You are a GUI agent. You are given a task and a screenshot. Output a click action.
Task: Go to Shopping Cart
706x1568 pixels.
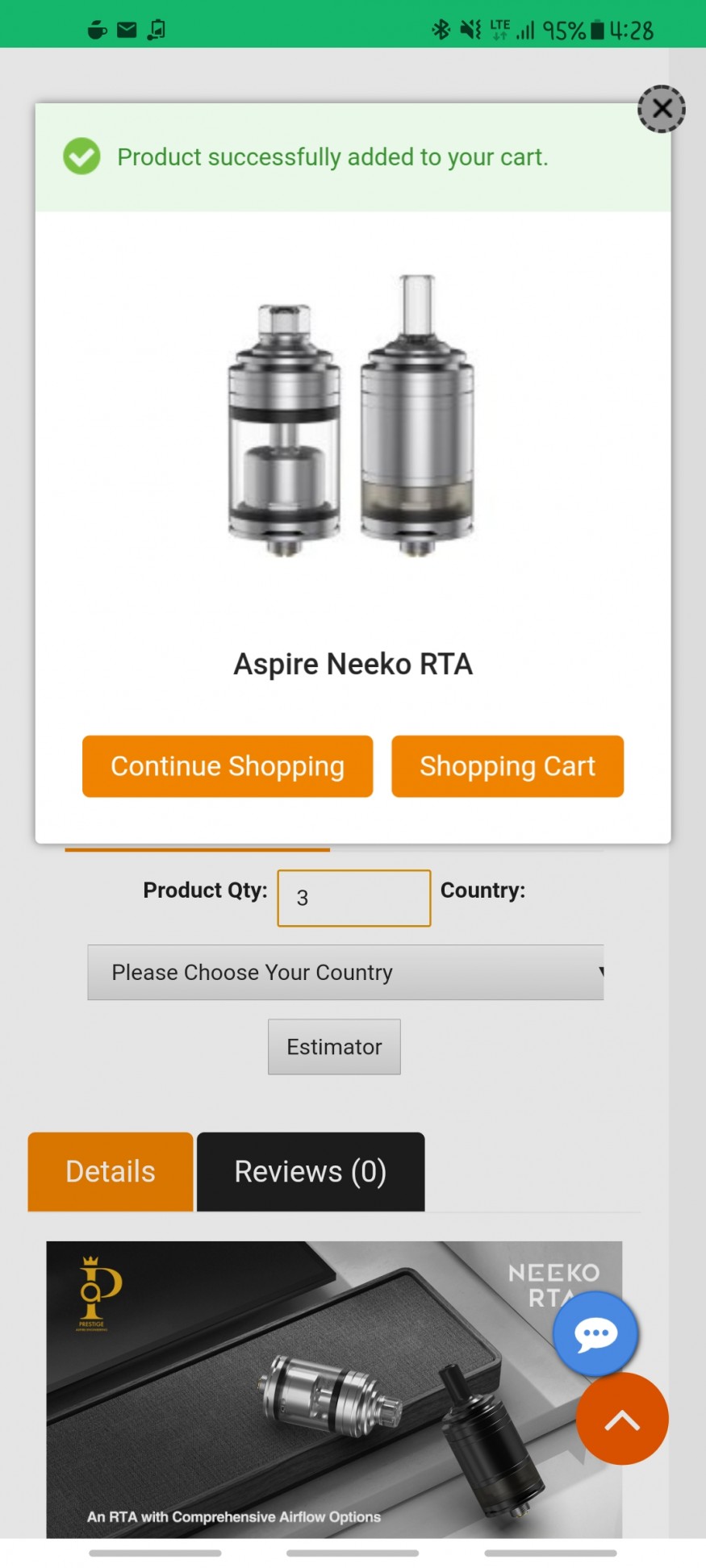(507, 766)
